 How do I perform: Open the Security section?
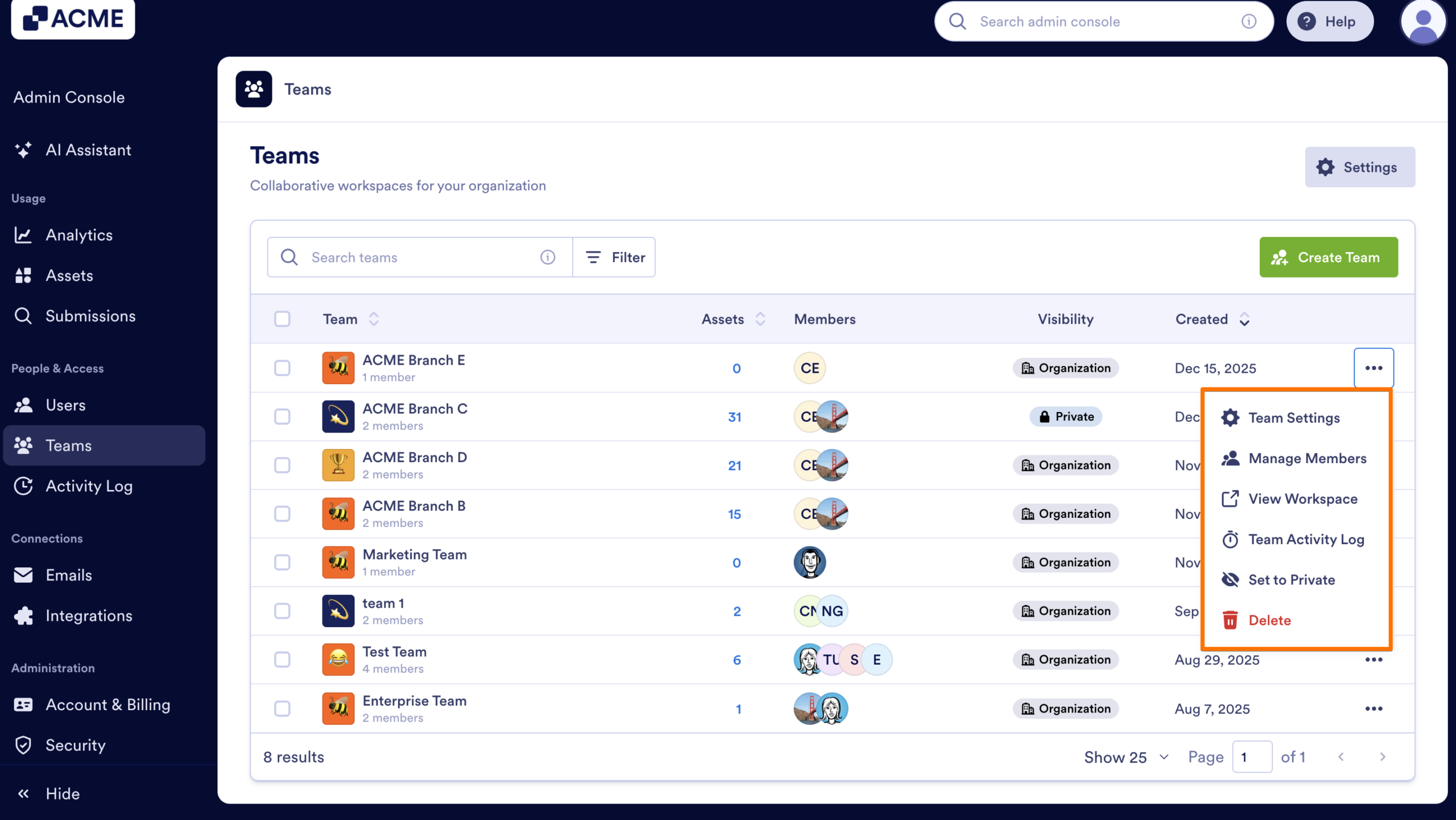(76, 745)
